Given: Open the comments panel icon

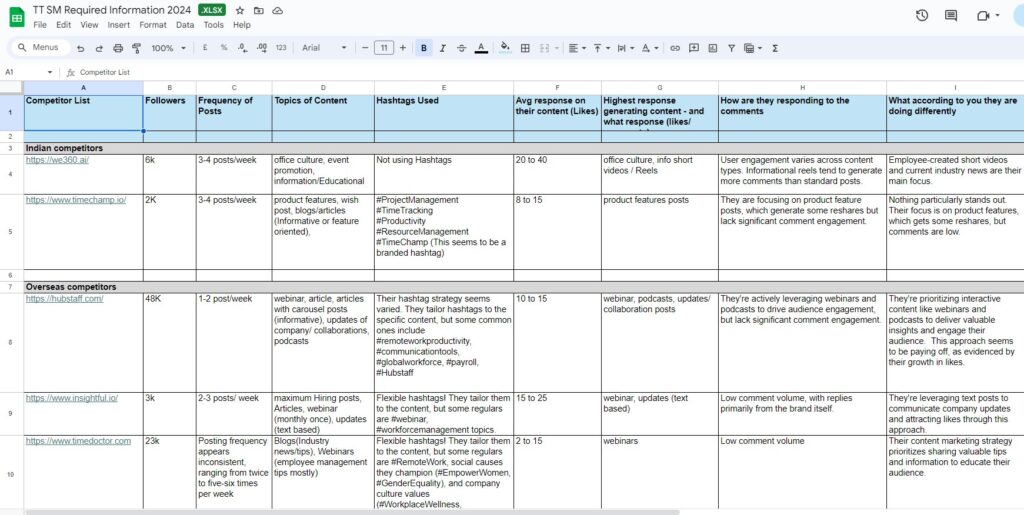Looking at the screenshot, I should pyautogui.click(x=951, y=16).
